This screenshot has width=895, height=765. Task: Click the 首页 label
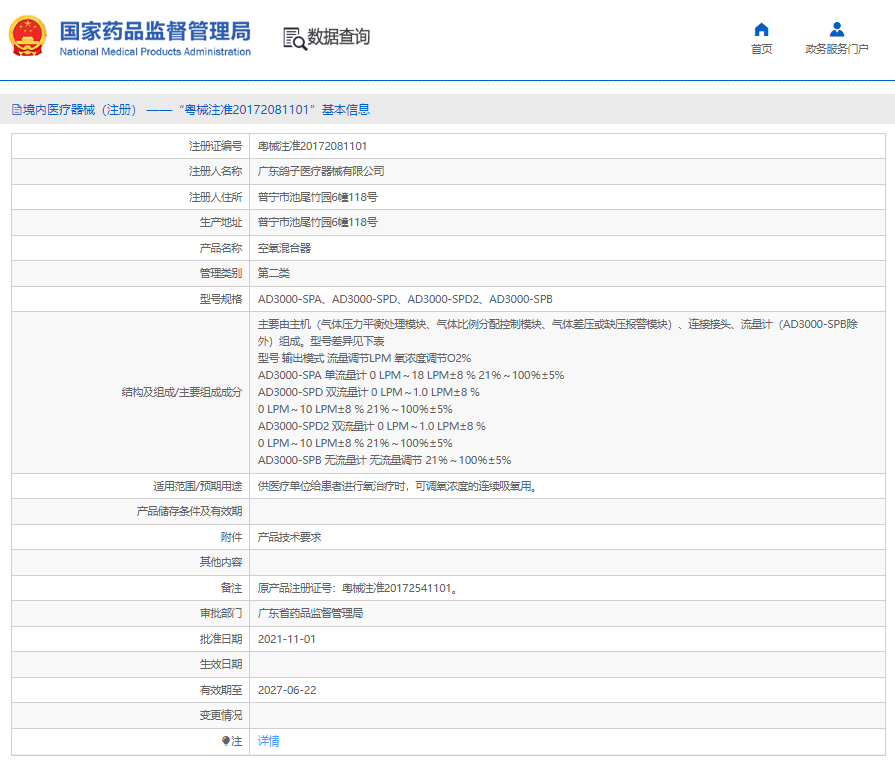761,49
